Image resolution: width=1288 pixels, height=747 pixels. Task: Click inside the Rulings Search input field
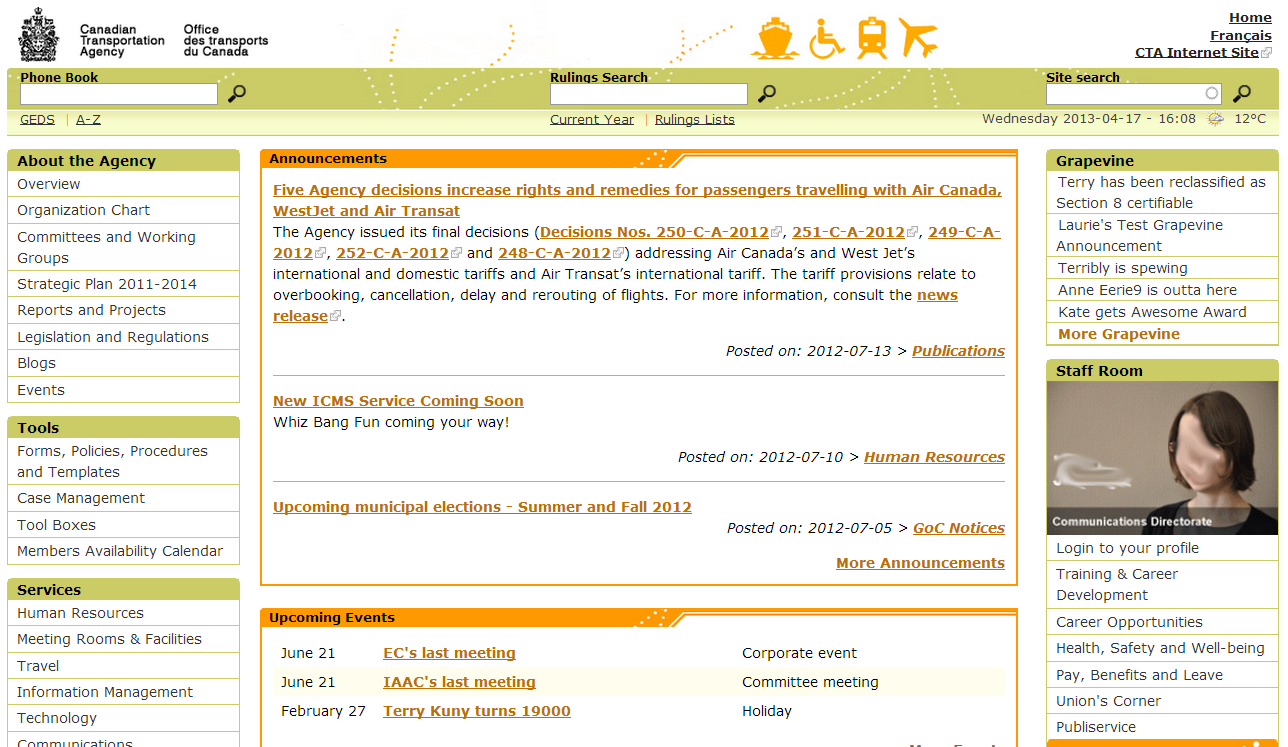point(649,94)
